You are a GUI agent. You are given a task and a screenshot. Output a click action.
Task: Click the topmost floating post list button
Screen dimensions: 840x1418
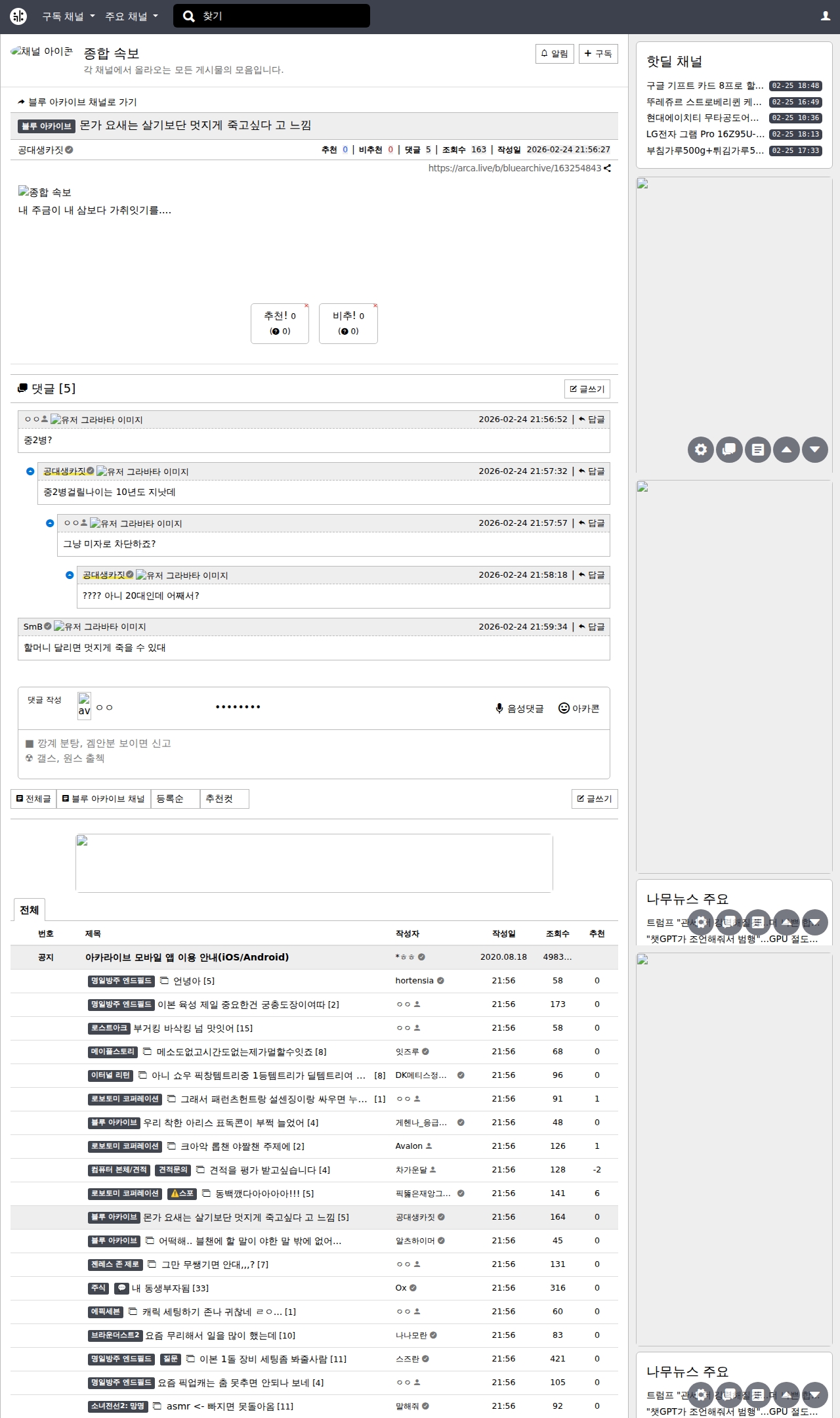pos(758,450)
